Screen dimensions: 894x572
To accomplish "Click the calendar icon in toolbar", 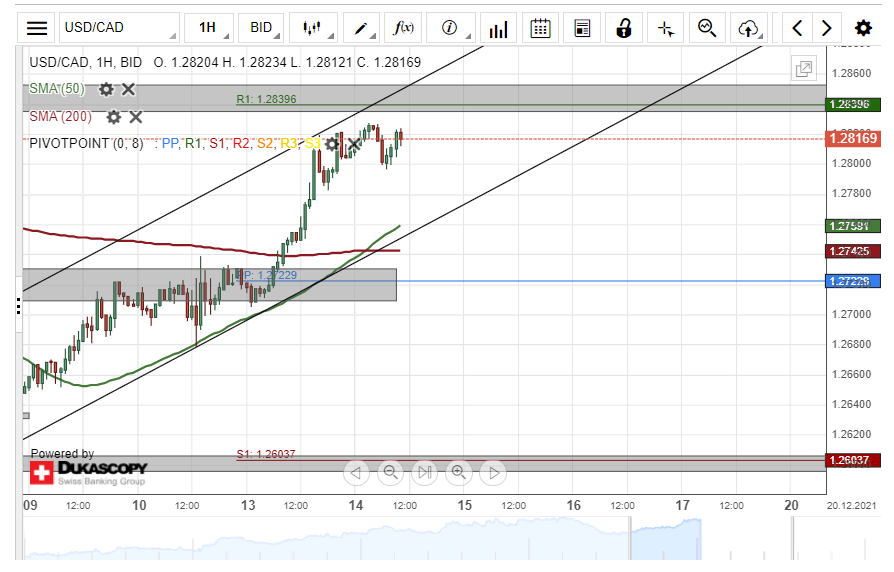I will (x=540, y=28).
